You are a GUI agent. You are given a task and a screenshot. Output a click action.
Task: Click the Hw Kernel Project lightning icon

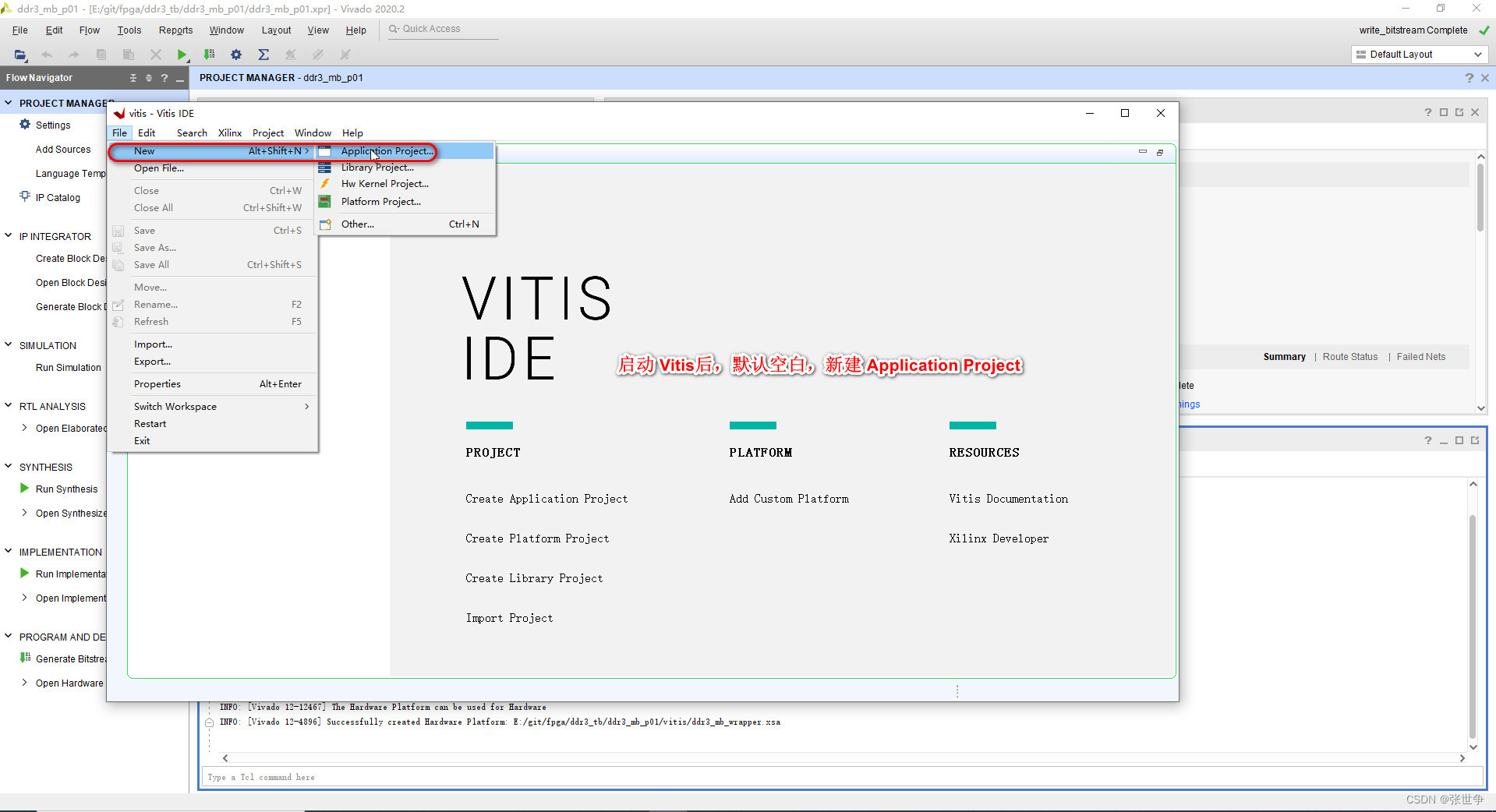(x=325, y=184)
